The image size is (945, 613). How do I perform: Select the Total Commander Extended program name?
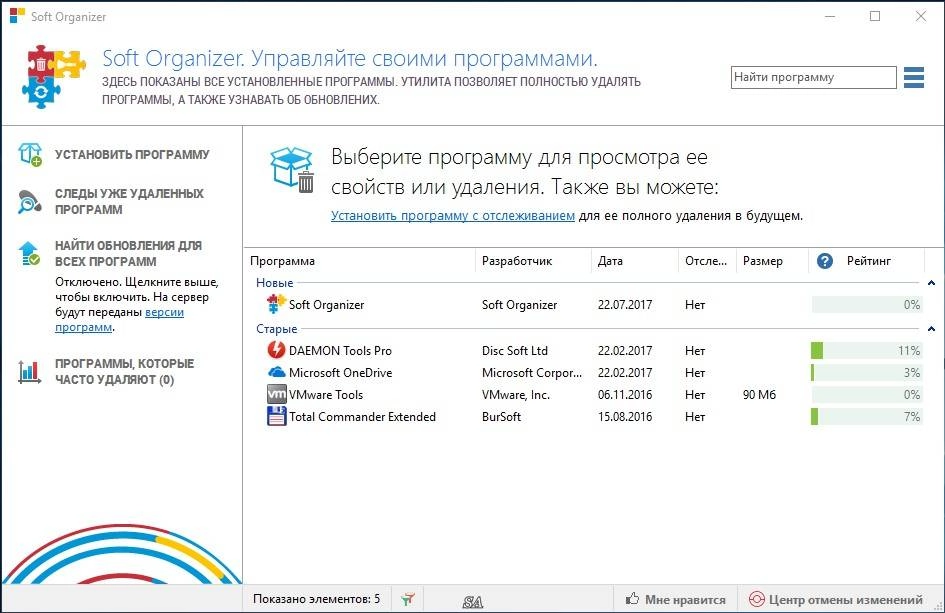click(x=362, y=417)
